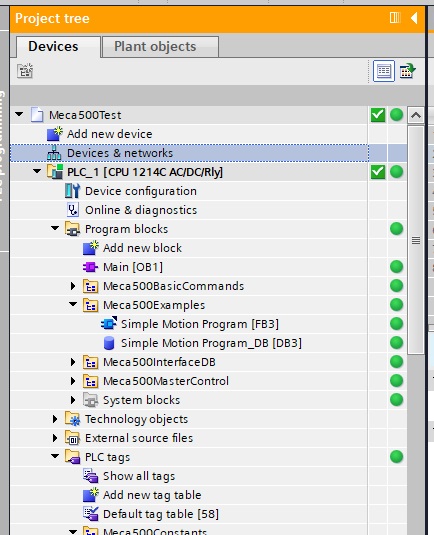
Task: Select 'Device configuration' text in tree
Action: click(141, 191)
